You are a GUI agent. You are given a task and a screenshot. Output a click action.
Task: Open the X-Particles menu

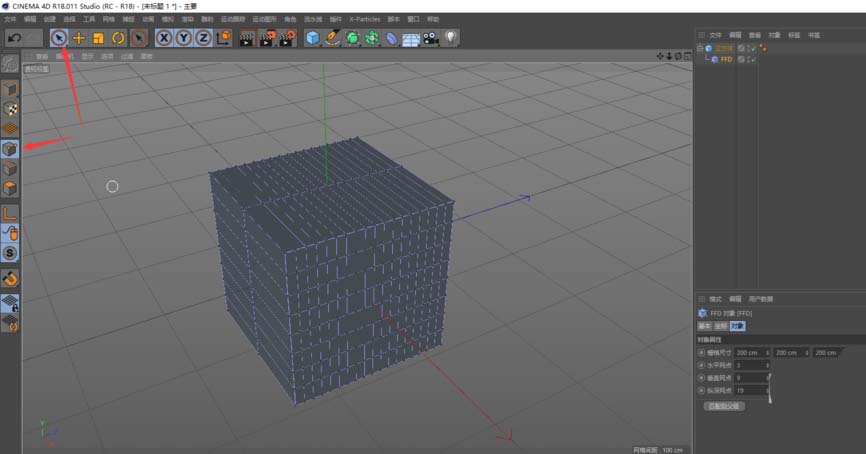coord(364,19)
